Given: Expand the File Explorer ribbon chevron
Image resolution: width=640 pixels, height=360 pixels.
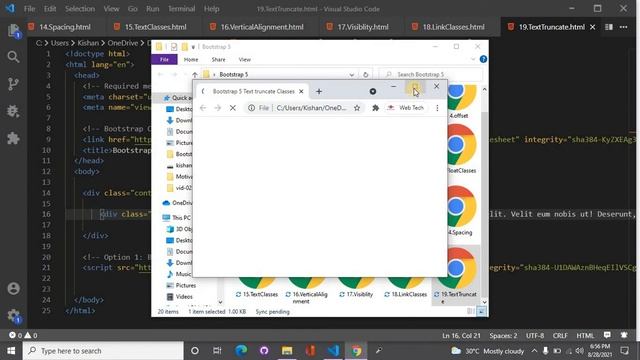Looking at the screenshot, I should [x=473, y=60].
